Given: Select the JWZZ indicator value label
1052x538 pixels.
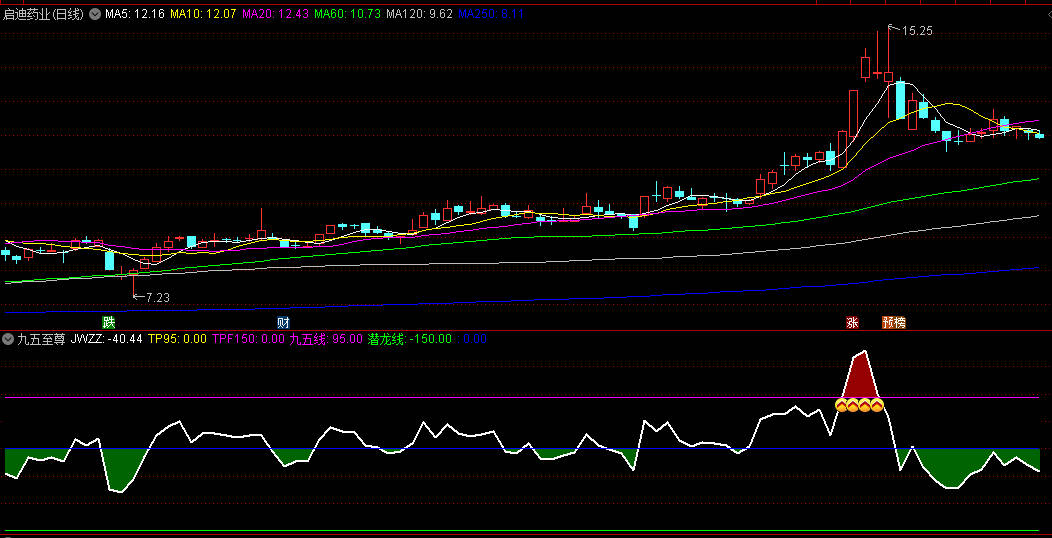Looking at the screenshot, I should [x=106, y=339].
